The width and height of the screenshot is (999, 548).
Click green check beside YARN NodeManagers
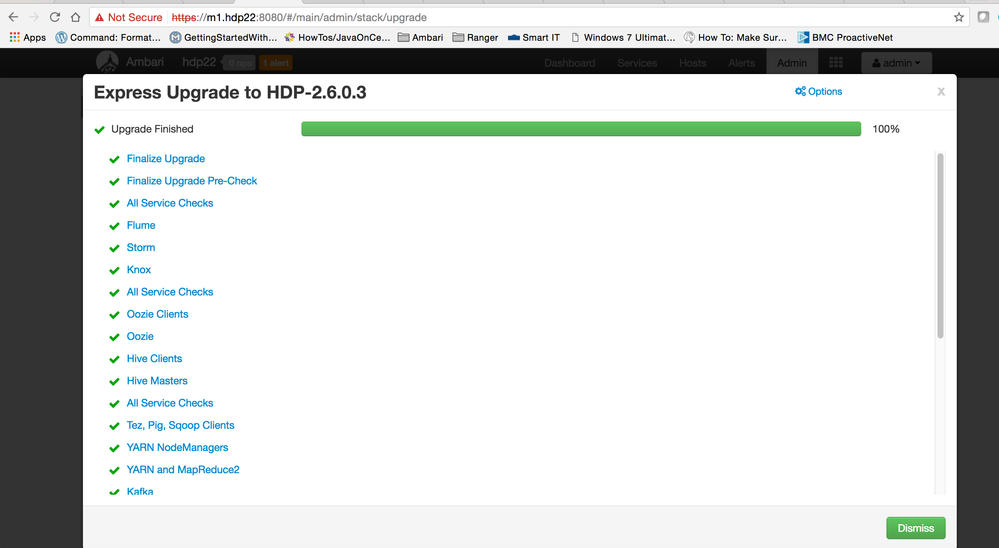pyautogui.click(x=115, y=449)
